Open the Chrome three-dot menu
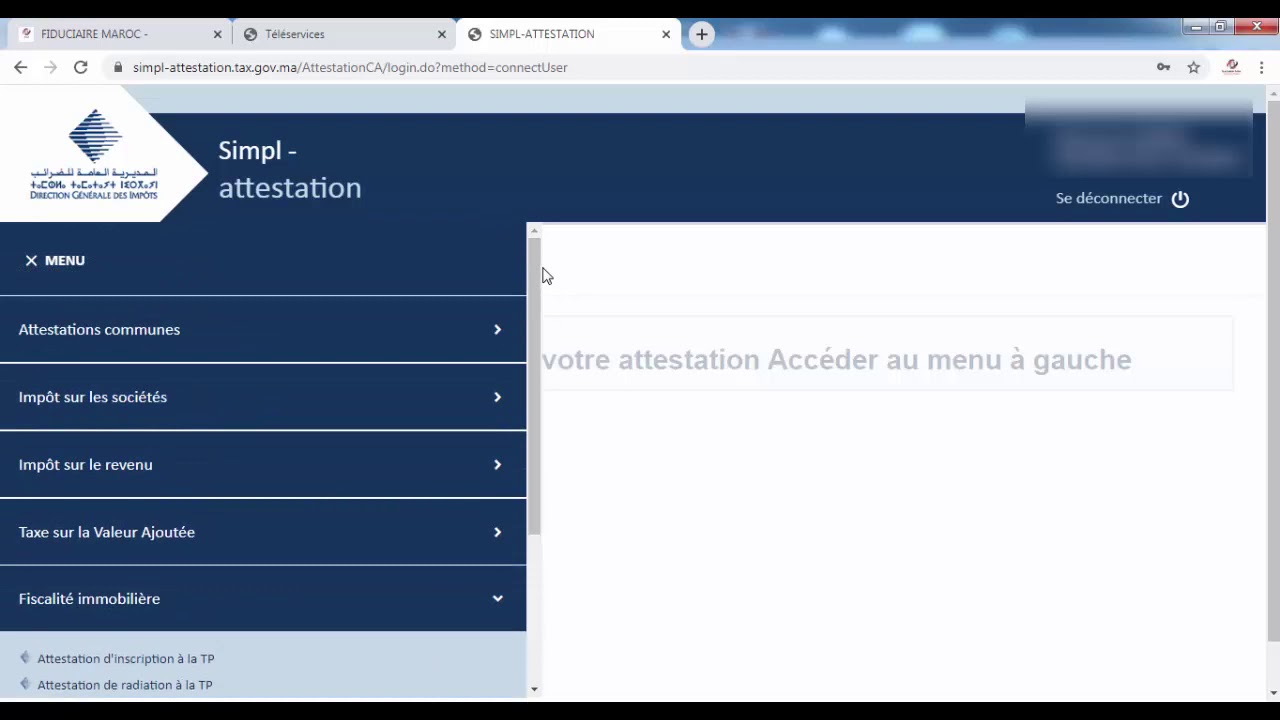 (x=1261, y=67)
